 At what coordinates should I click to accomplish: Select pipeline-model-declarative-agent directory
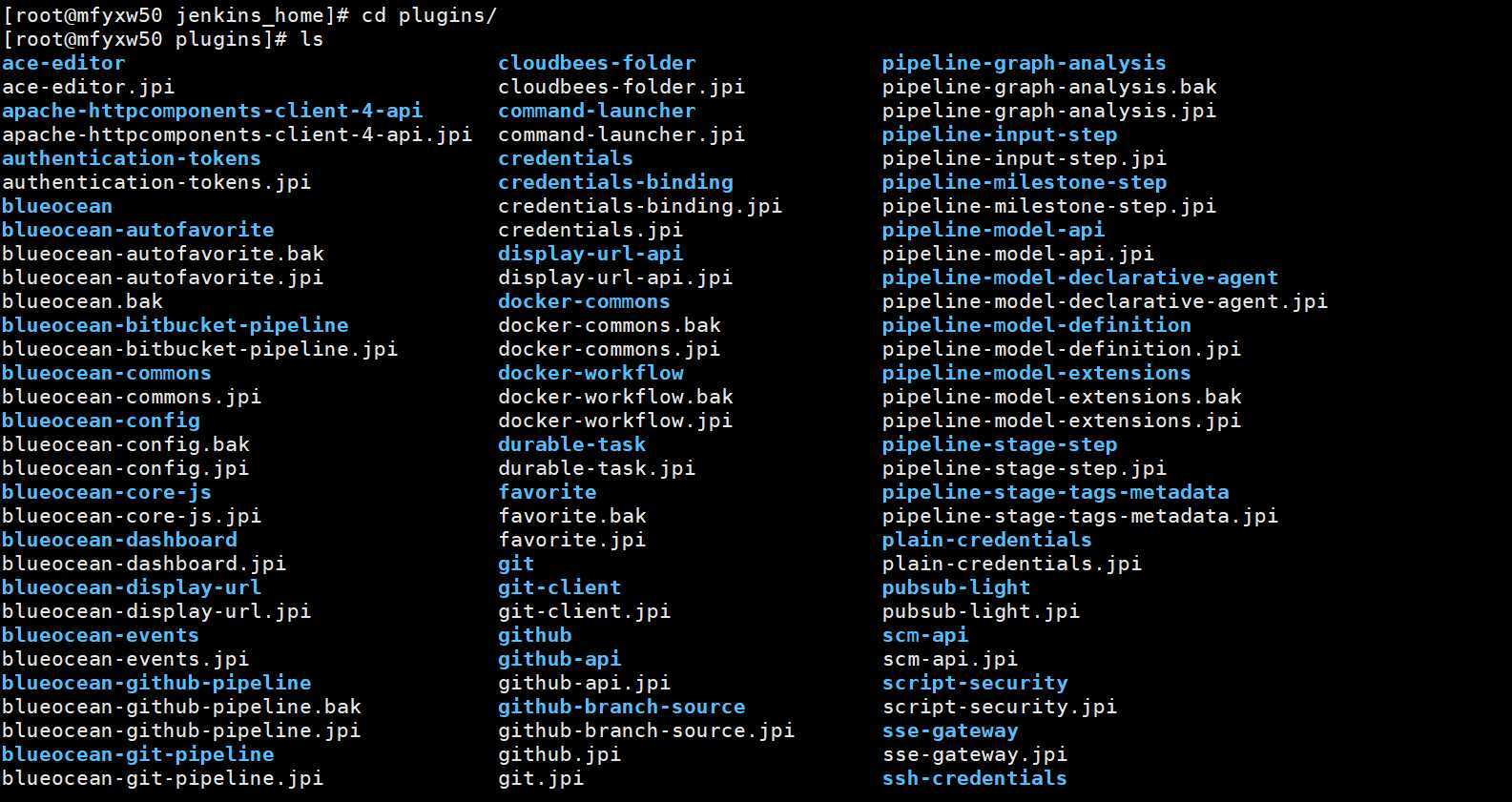pyautogui.click(x=1080, y=278)
